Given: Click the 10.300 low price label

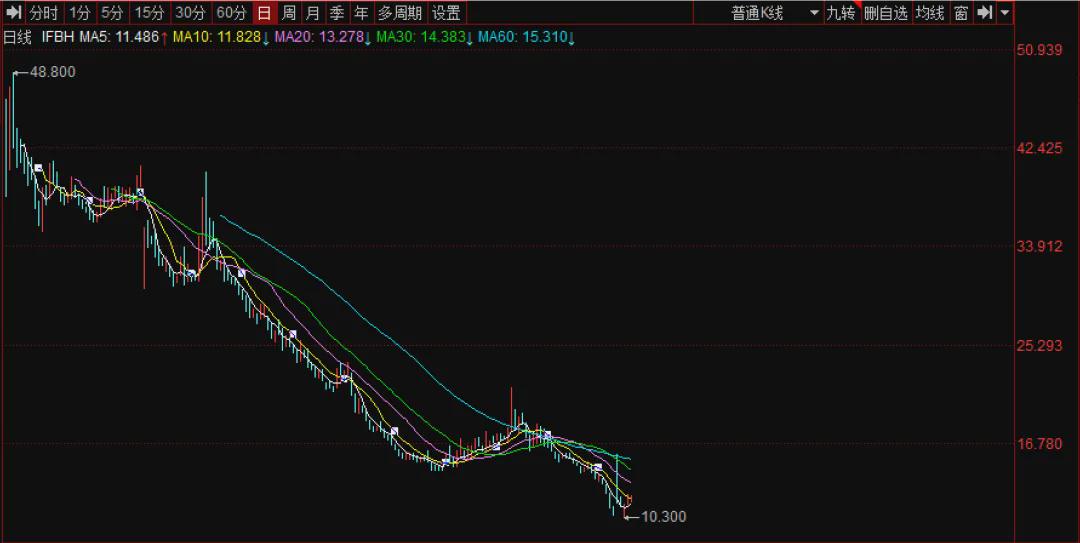Looking at the screenshot, I should pyautogui.click(x=663, y=517).
